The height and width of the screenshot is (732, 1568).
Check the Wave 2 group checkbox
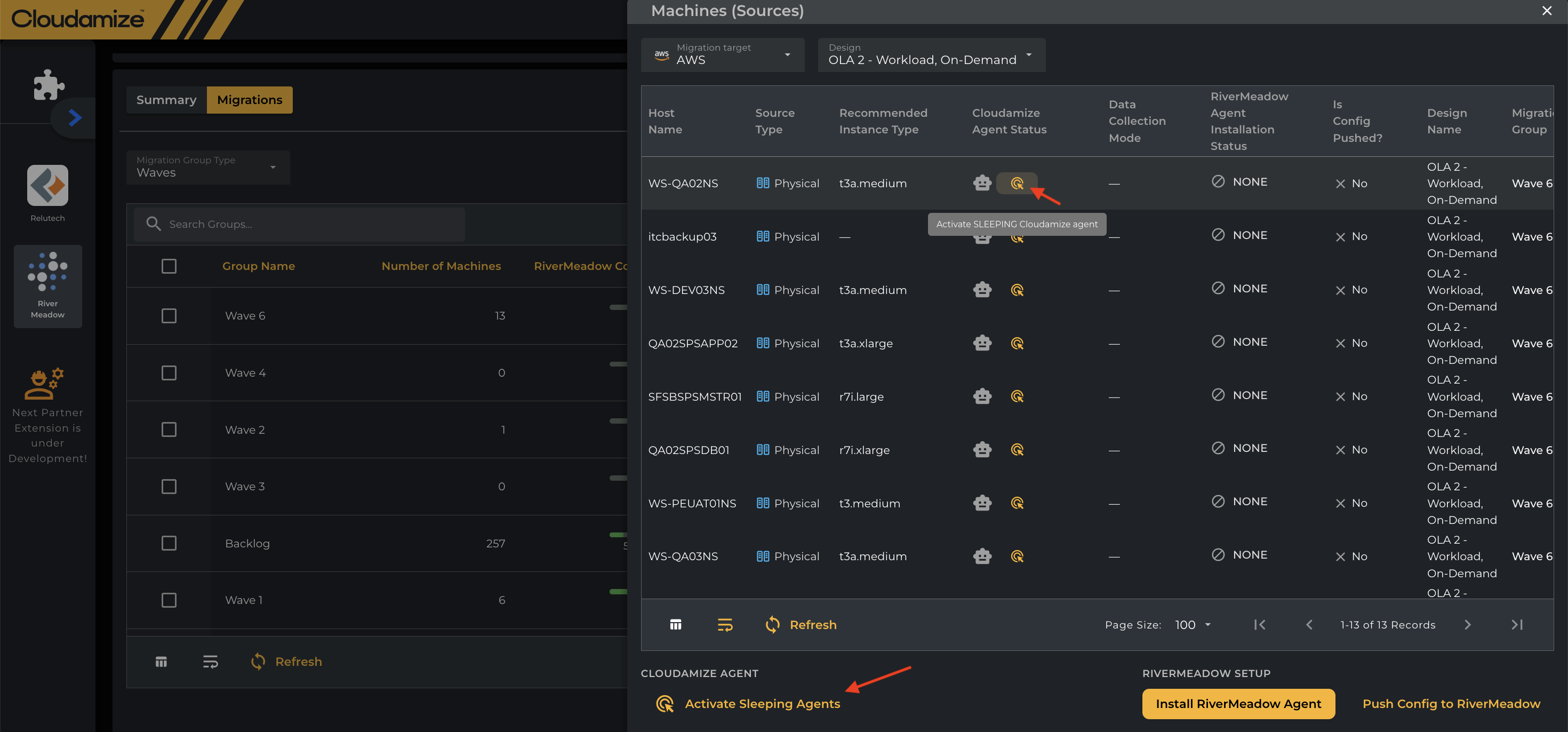169,429
